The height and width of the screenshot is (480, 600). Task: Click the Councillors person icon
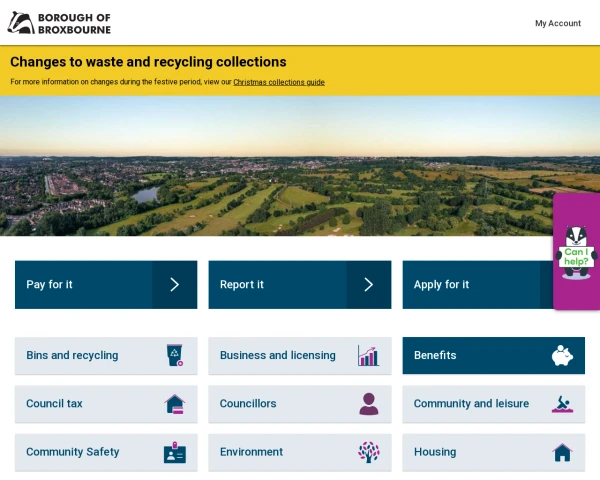(x=369, y=404)
